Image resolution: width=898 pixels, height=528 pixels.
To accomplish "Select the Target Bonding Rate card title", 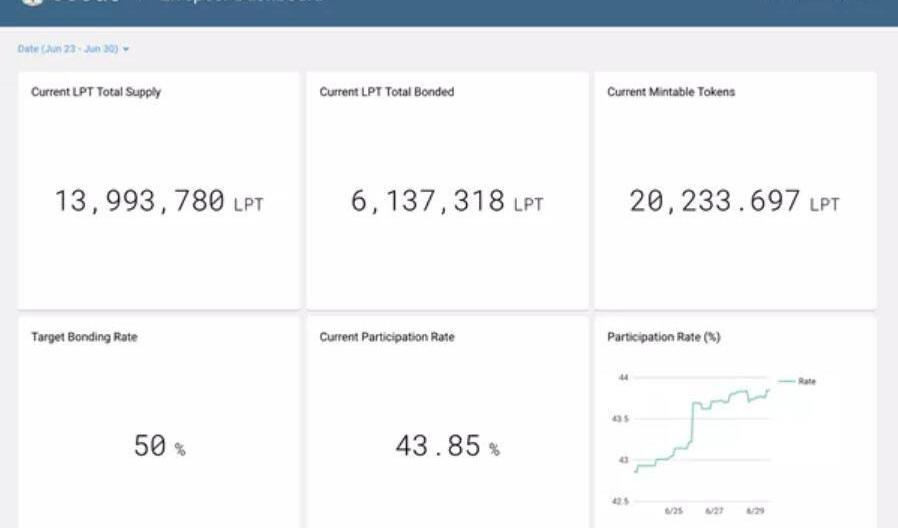I will 84,337.
